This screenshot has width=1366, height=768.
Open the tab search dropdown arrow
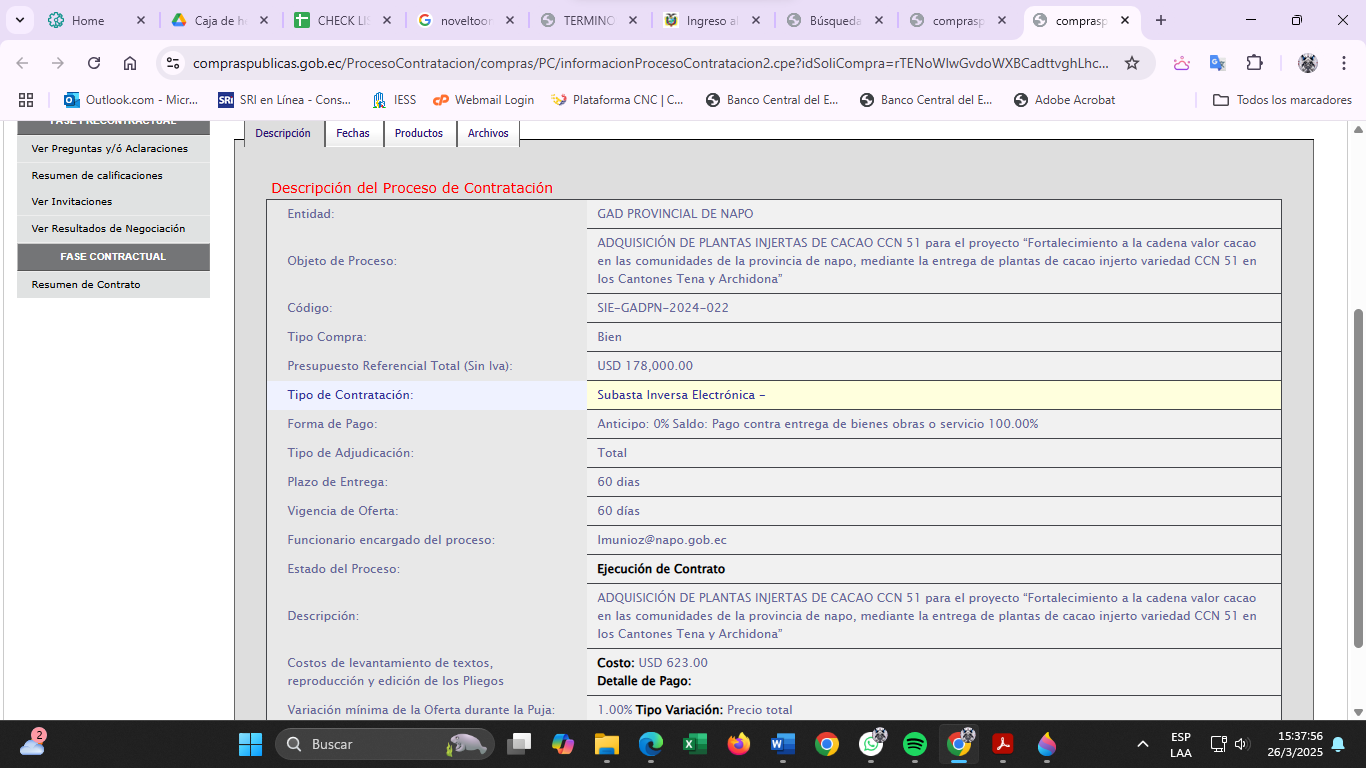pyautogui.click(x=19, y=20)
